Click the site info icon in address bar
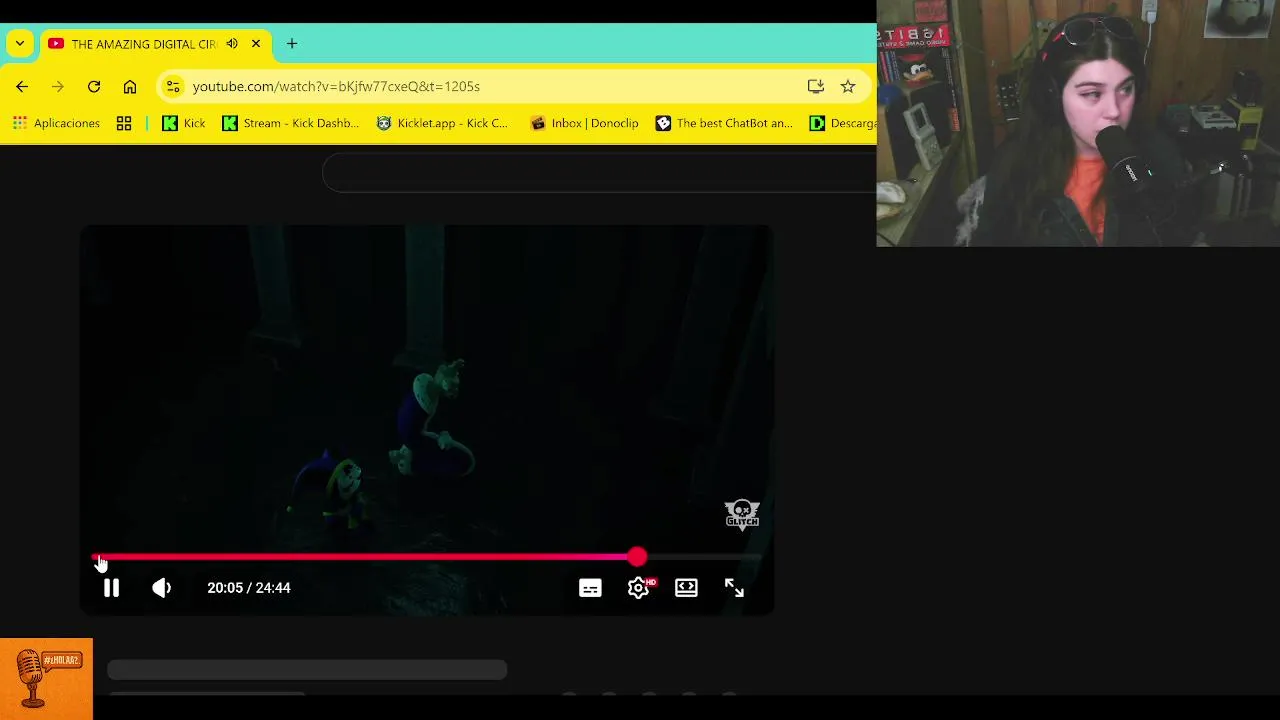1280x720 pixels. (x=173, y=87)
